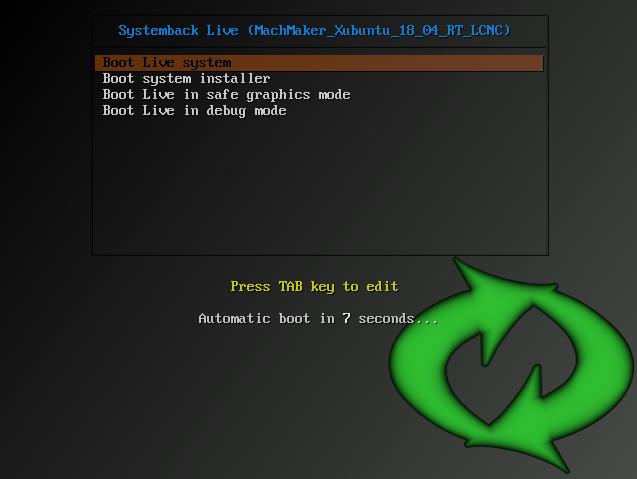Click the word graphics in the third entry
Viewport: 637px width, 479px height.
pyautogui.click(x=278, y=95)
